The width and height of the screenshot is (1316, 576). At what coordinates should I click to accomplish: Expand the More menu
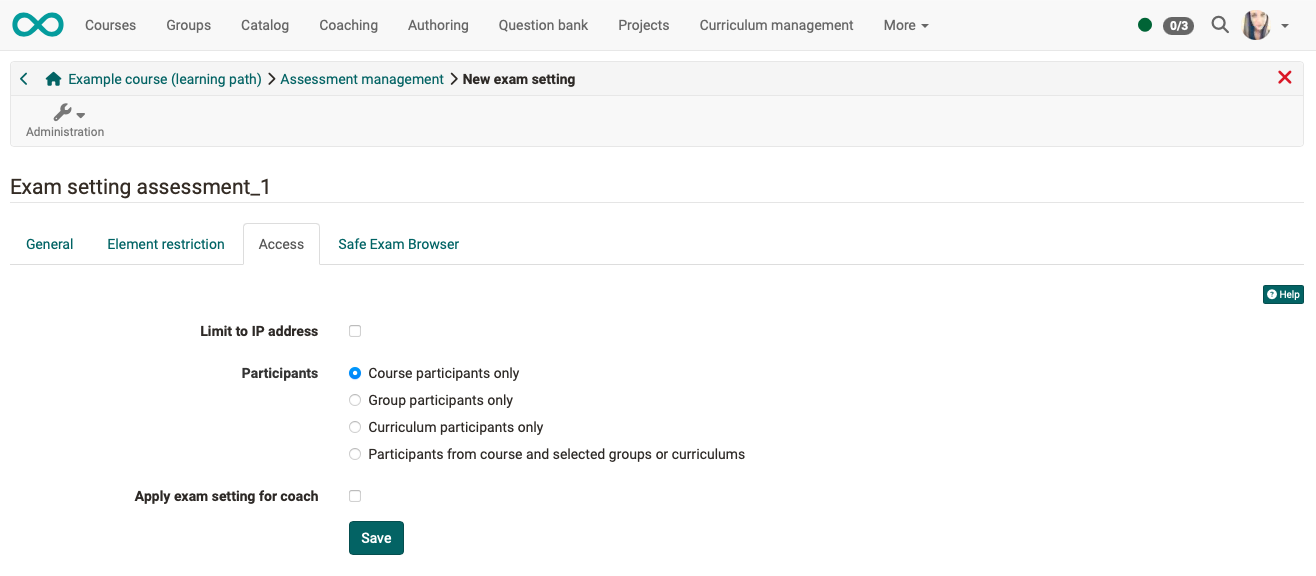coord(903,24)
